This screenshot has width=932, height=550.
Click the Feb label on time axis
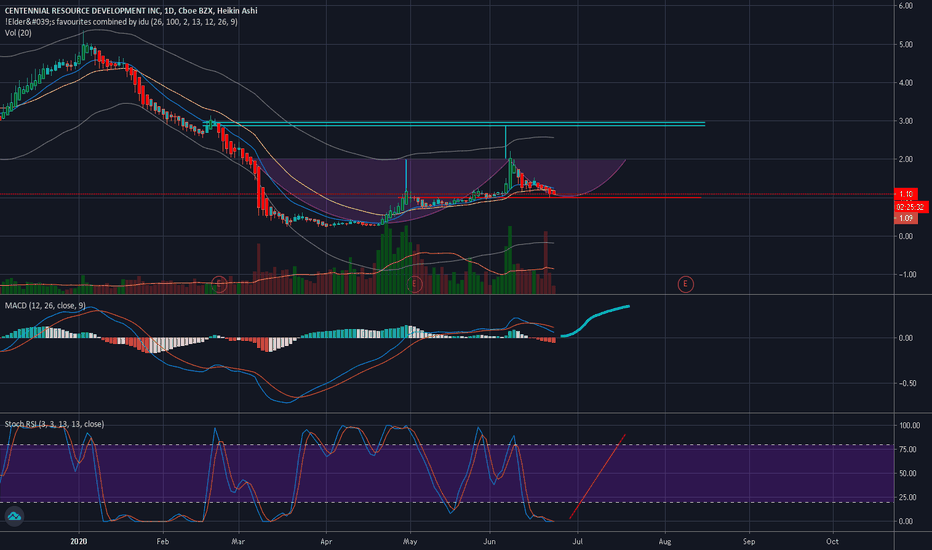point(162,541)
